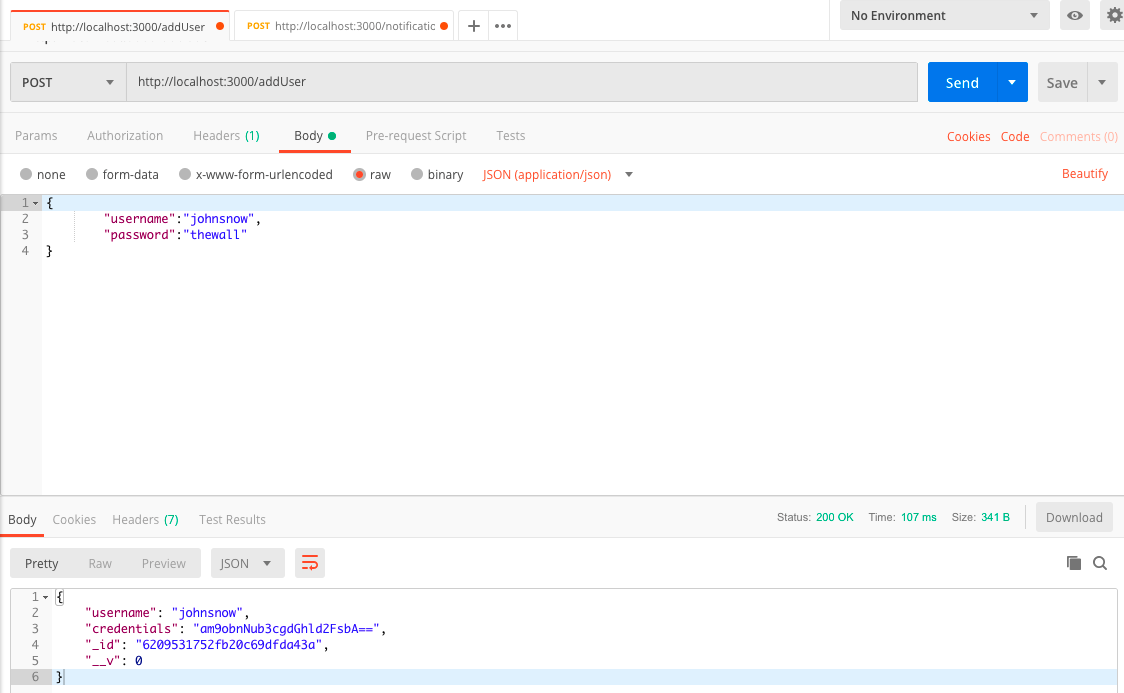This screenshot has width=1124, height=693.
Task: Click the username line in request body
Action: click(182, 219)
